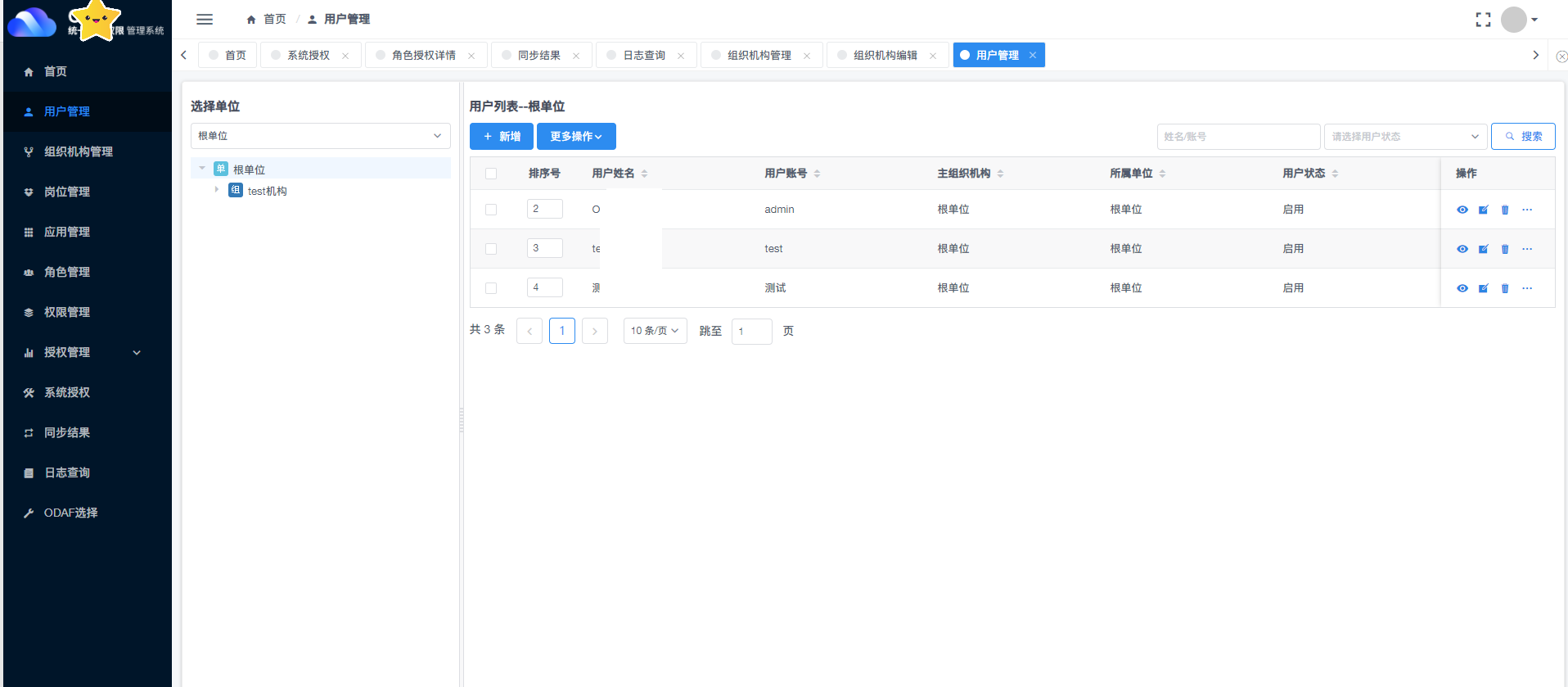Viewport: 1568px width, 687px height.
Task: Open ODAF选择 in sidebar
Action: click(x=87, y=513)
